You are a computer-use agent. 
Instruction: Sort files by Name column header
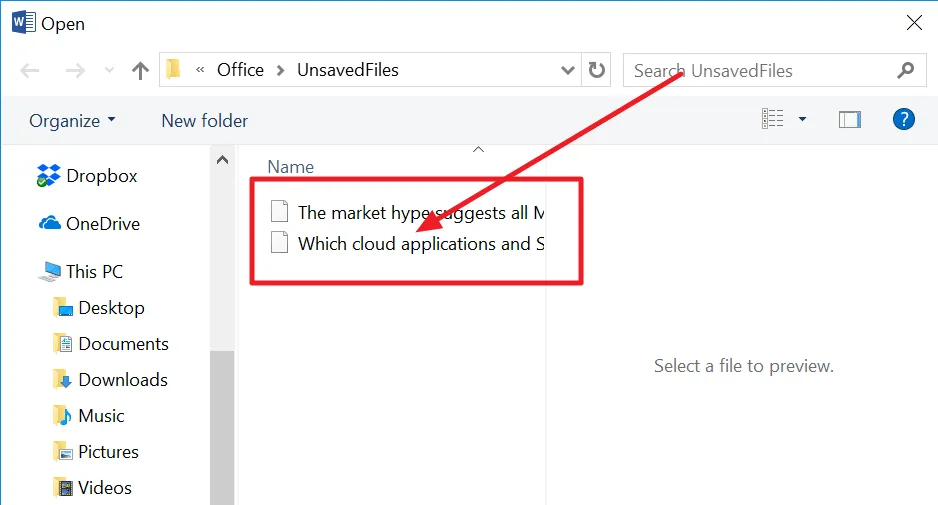pos(290,167)
